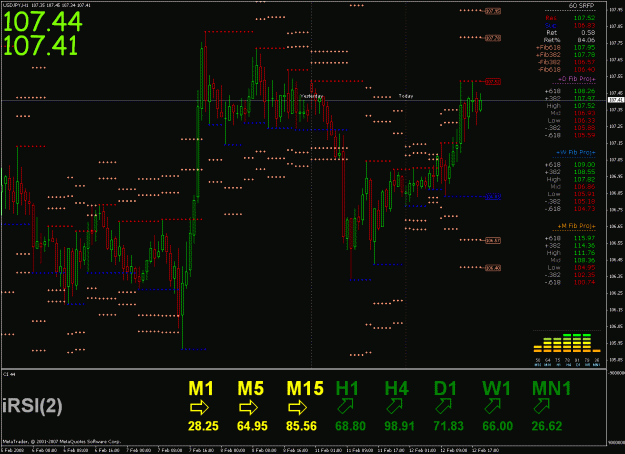Click the yellow sideways arrow under M1

pyautogui.click(x=199, y=407)
